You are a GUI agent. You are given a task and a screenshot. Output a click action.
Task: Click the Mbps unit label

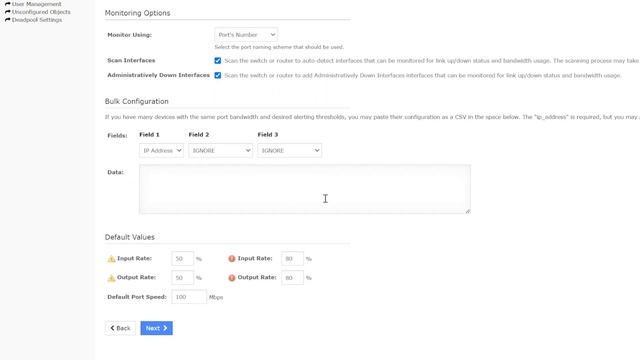pyautogui.click(x=216, y=297)
